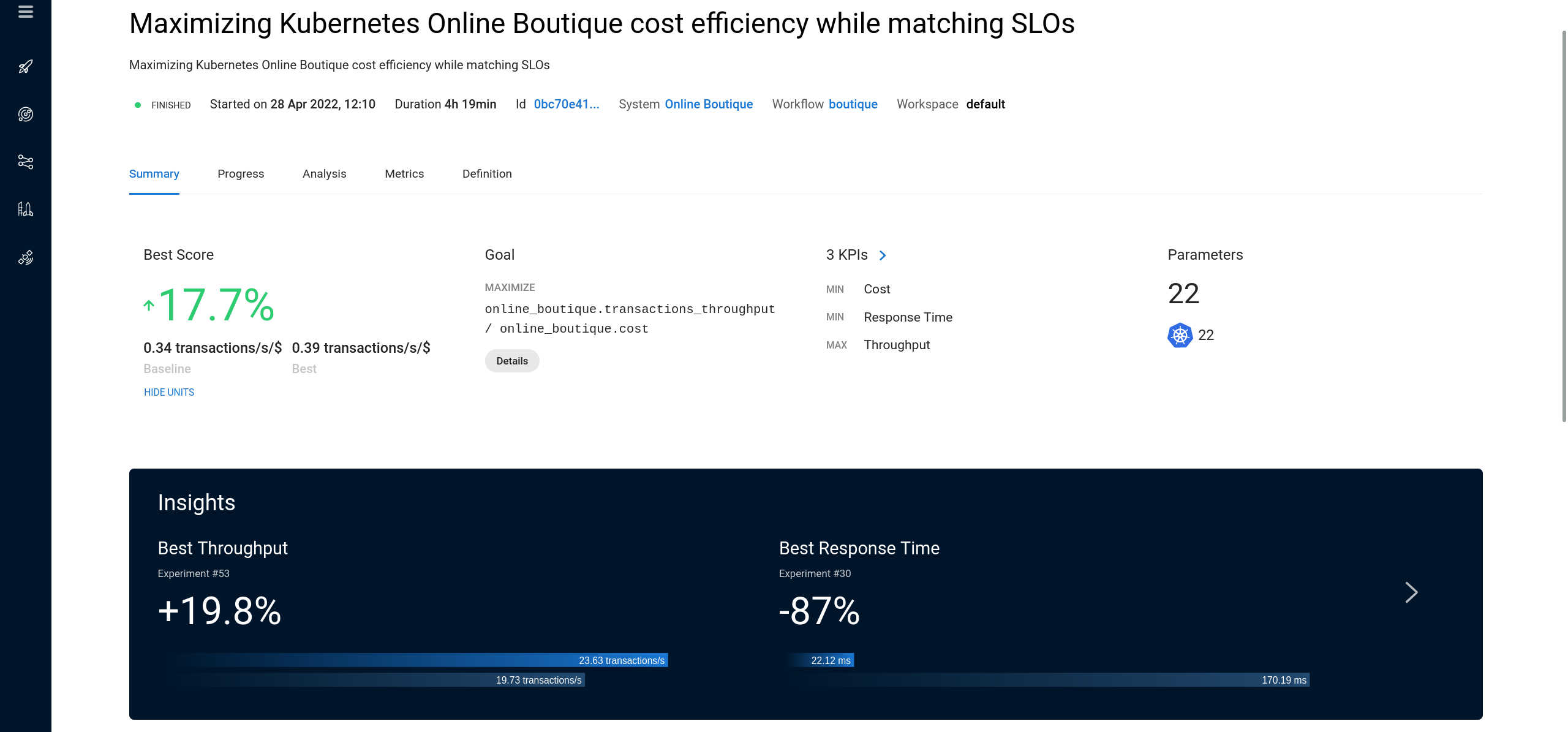The width and height of the screenshot is (1568, 732).
Task: Select the Definition tab
Action: coord(487,174)
